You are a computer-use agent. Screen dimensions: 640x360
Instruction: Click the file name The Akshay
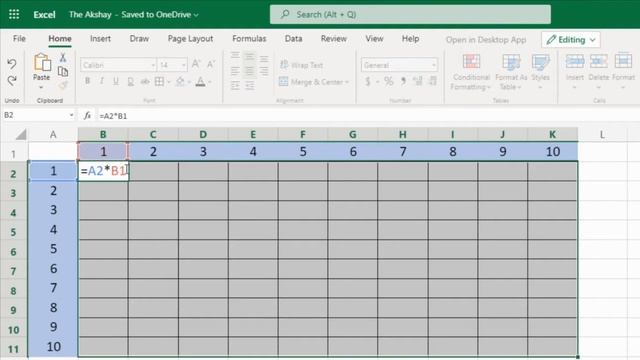click(x=90, y=15)
